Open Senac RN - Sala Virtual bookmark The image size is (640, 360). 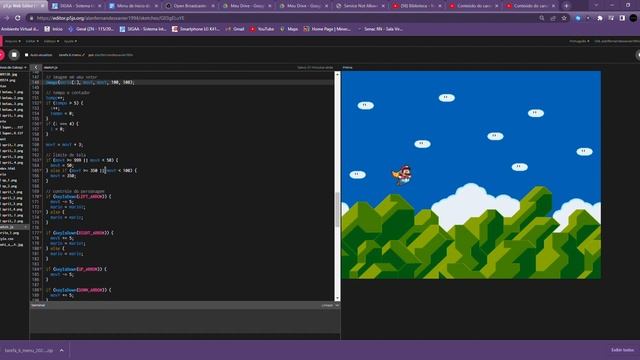[x=380, y=29]
